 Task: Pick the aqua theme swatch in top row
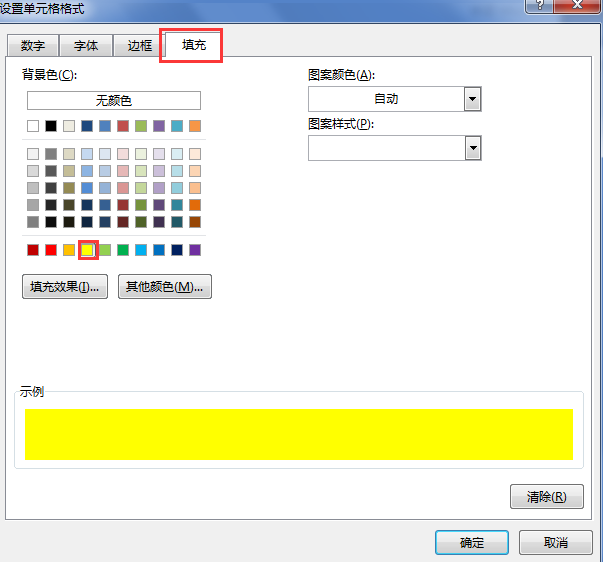[x=177, y=126]
